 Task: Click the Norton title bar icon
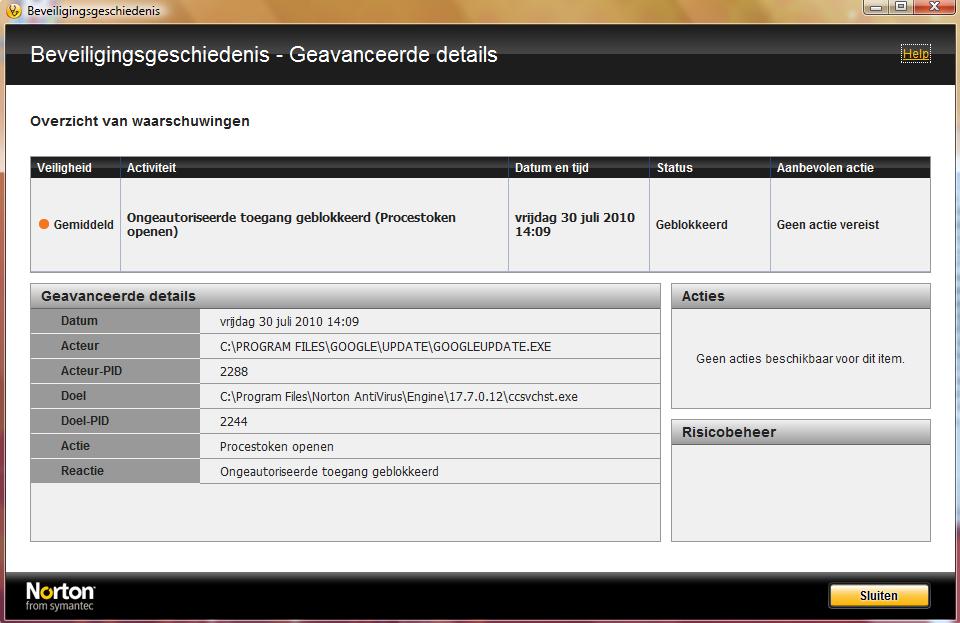click(x=13, y=10)
